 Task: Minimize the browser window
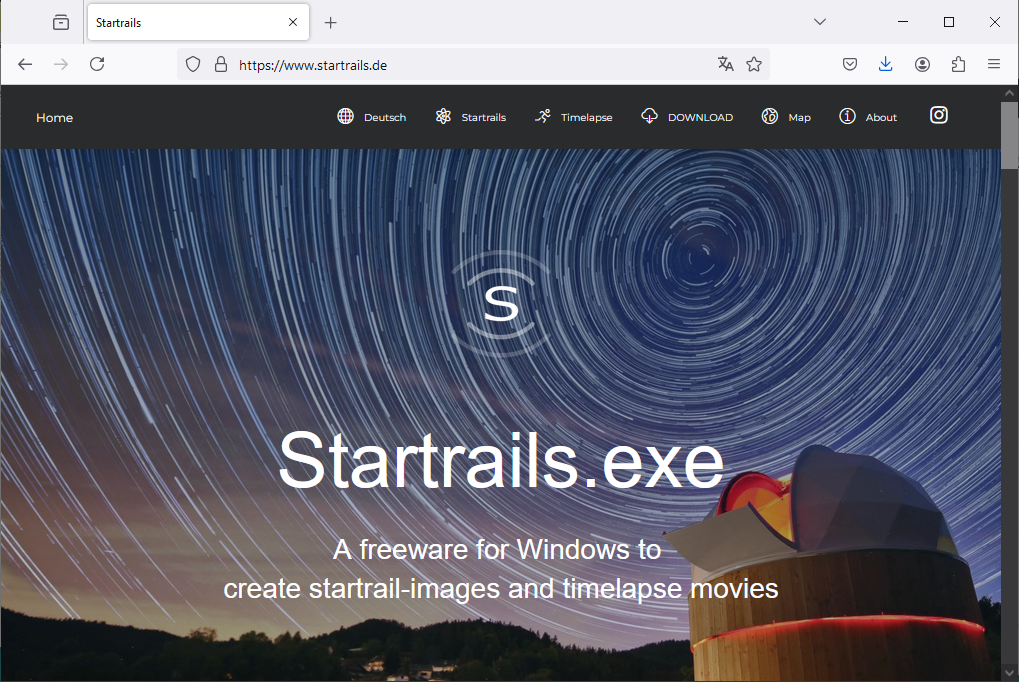[903, 22]
